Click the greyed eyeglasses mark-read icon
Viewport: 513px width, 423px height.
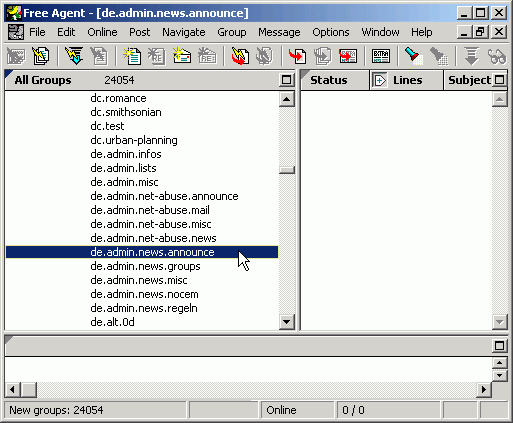point(496,56)
